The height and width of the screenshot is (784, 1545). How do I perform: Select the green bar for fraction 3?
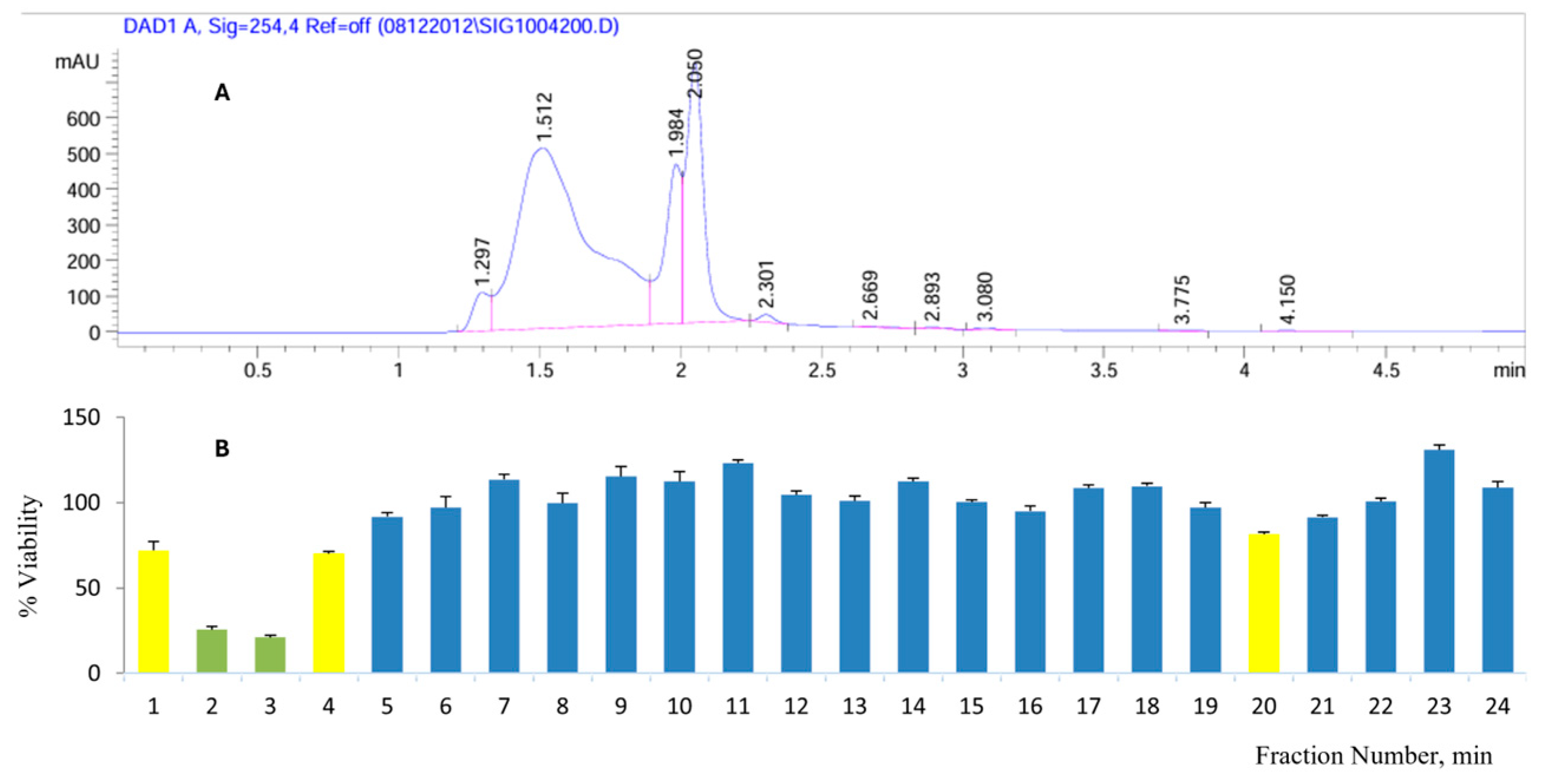pyautogui.click(x=270, y=655)
